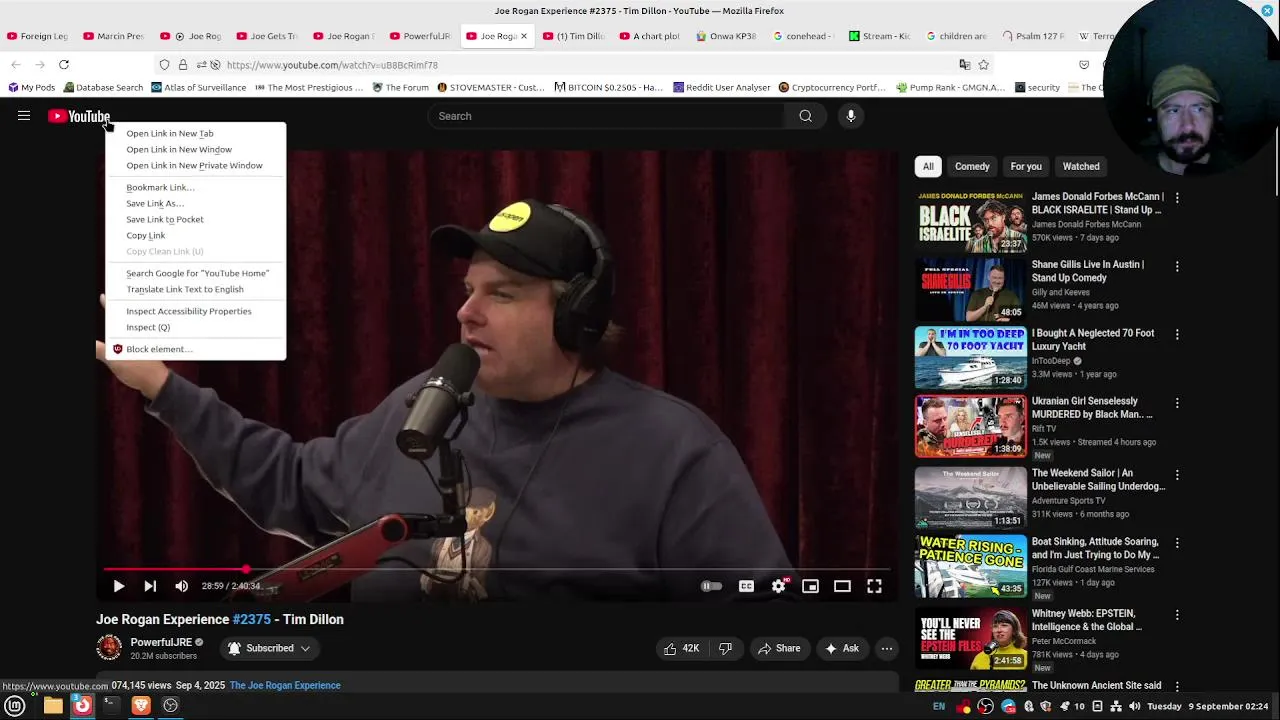
Task: Click the Ask button
Action: [841, 648]
